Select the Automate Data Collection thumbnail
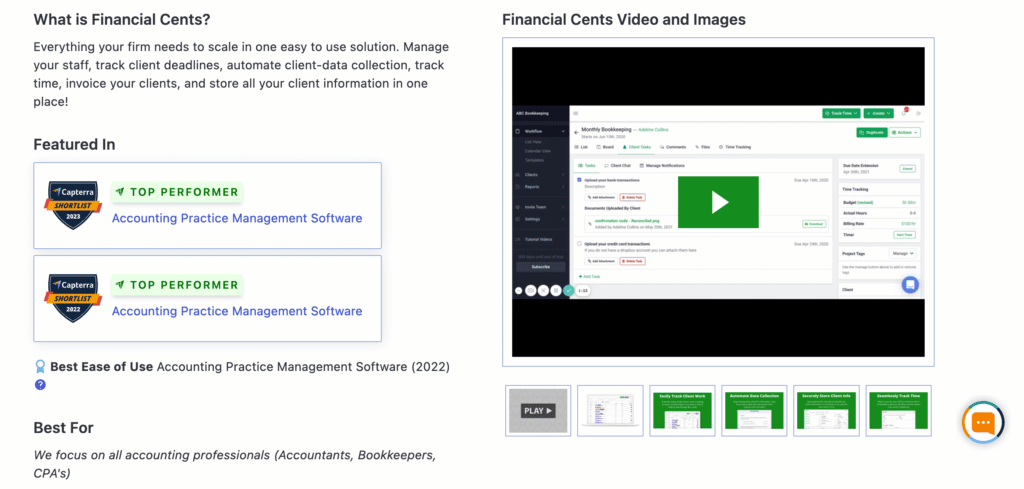This screenshot has height=489, width=1024. tap(754, 411)
